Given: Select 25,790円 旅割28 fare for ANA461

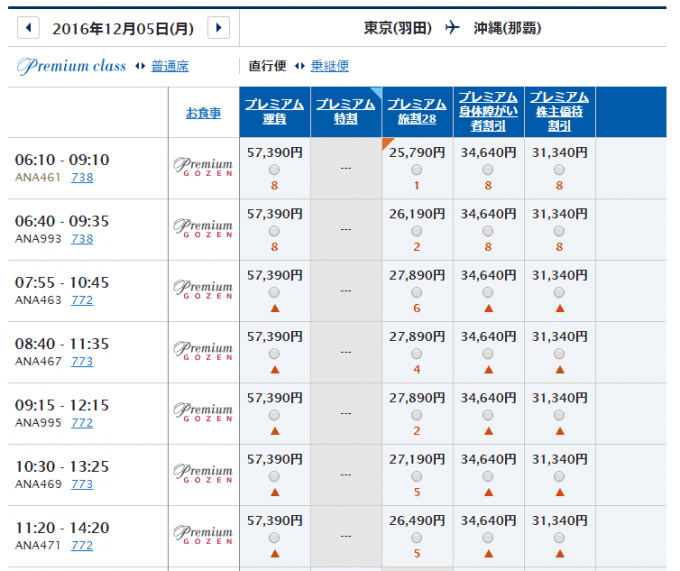Looking at the screenshot, I should [x=416, y=170].
